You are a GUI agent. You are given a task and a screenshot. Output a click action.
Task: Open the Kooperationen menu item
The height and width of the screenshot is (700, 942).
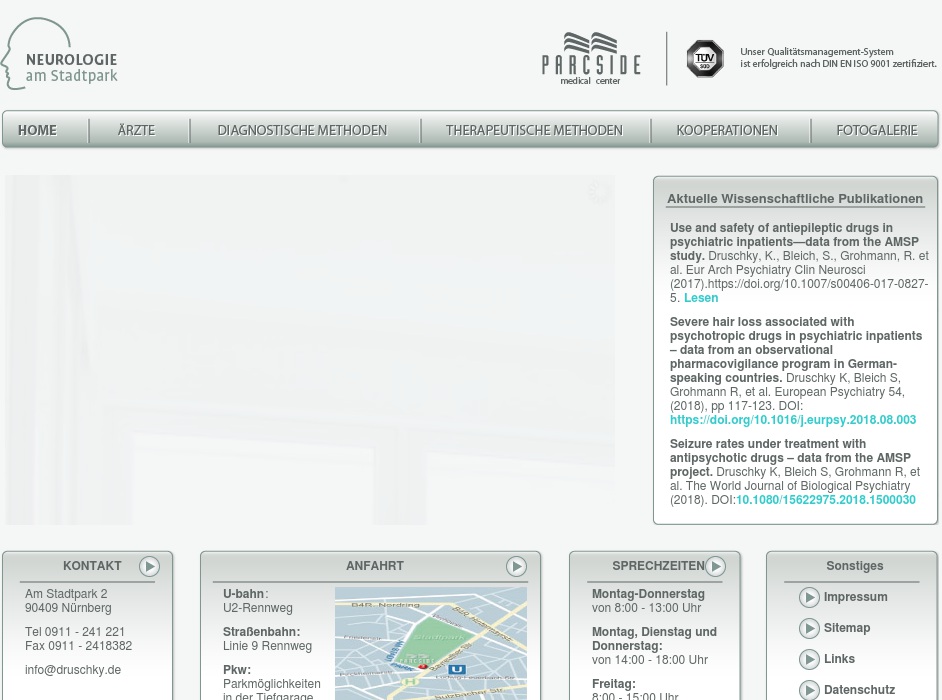tap(727, 131)
